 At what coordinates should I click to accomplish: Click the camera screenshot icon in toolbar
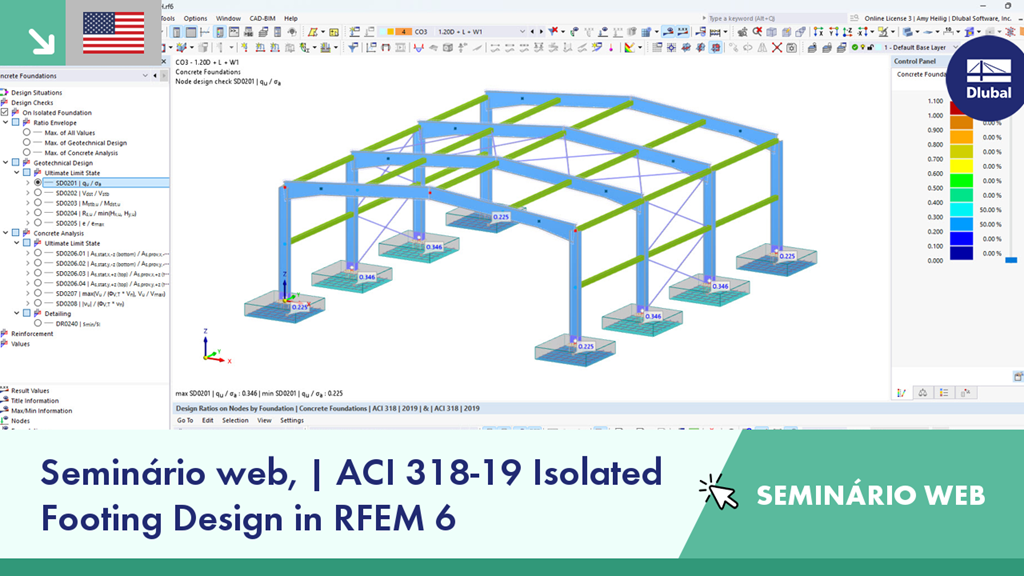point(792,48)
